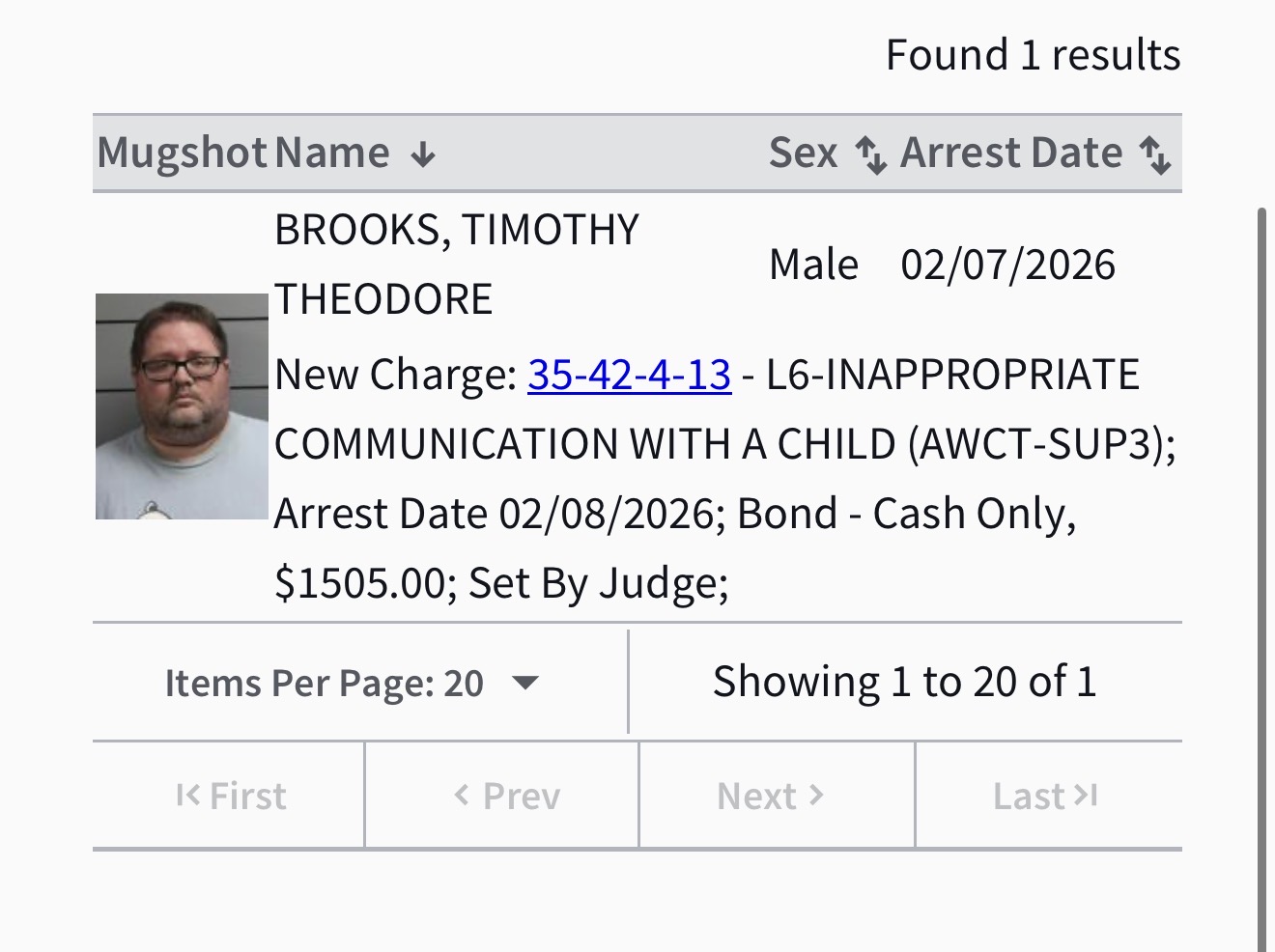Click the Found 1 results text
Image resolution: width=1275 pixels, height=952 pixels.
point(1033,55)
